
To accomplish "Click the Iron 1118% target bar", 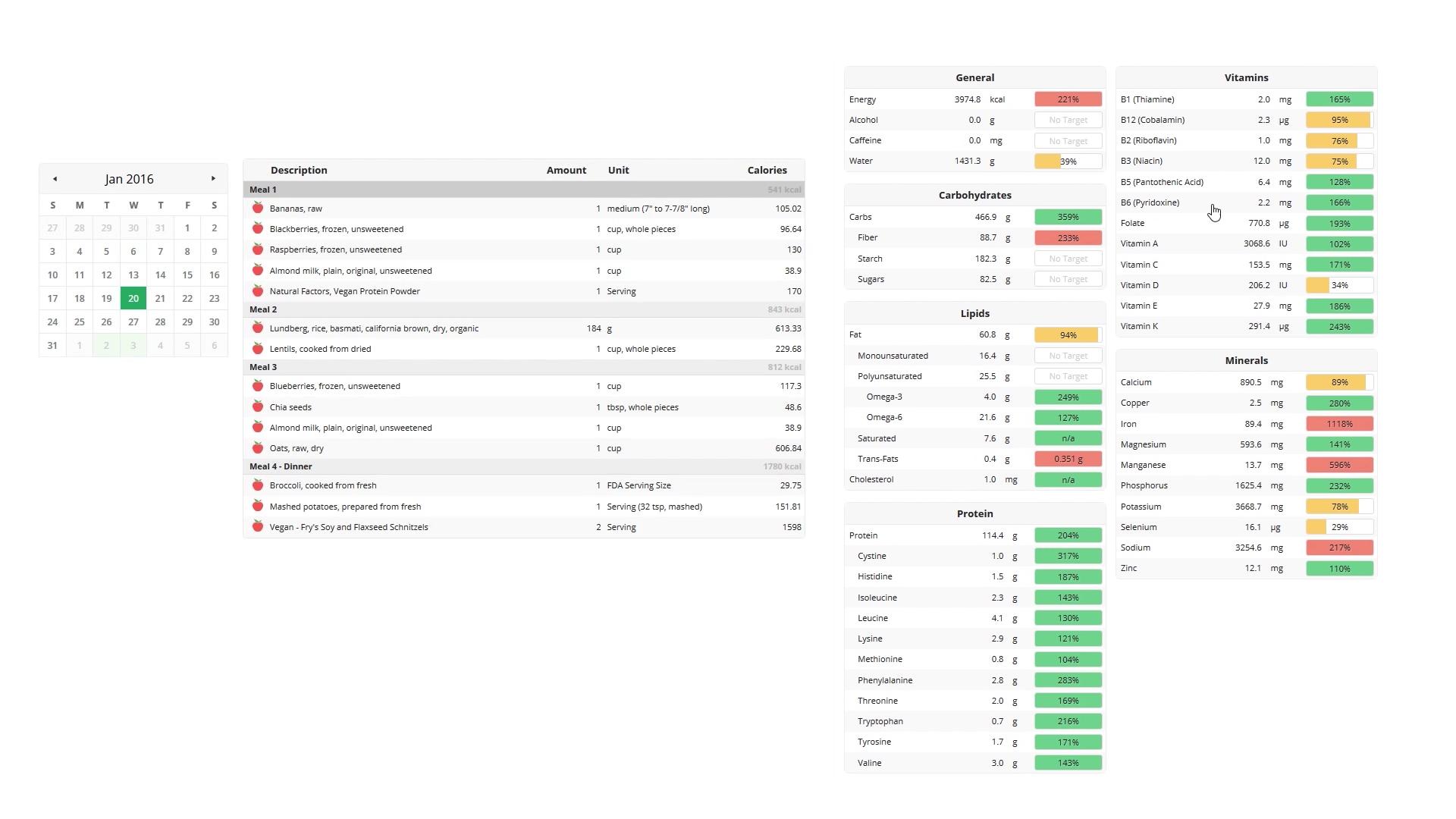I will [1339, 424].
